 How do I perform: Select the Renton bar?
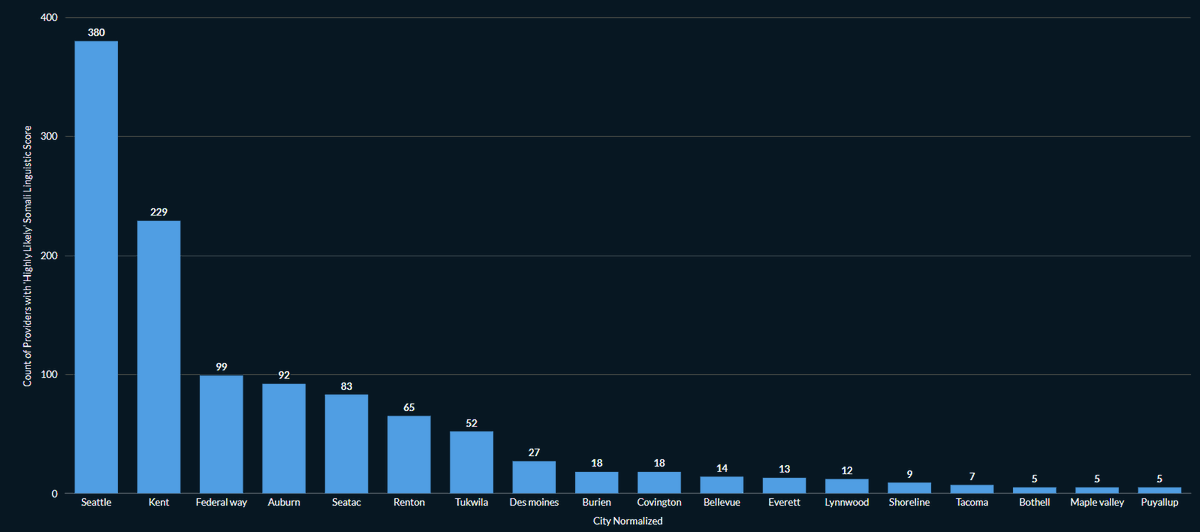[x=409, y=455]
